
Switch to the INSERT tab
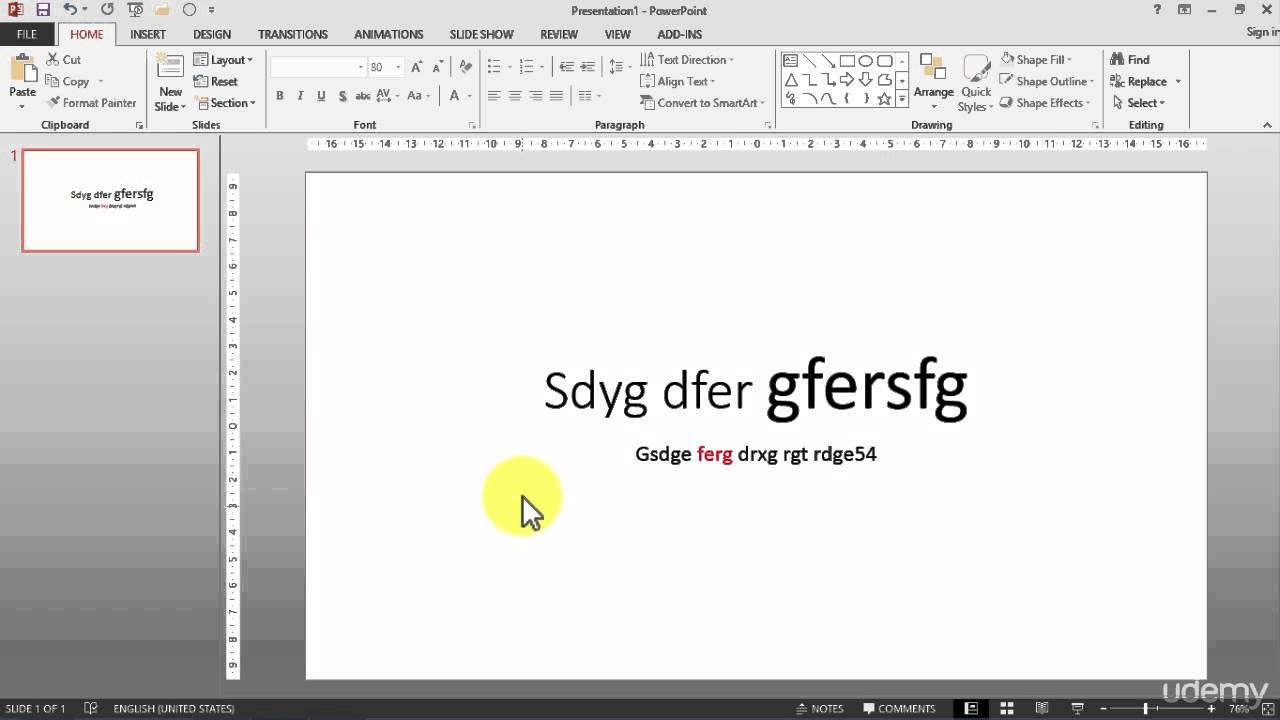coord(148,34)
